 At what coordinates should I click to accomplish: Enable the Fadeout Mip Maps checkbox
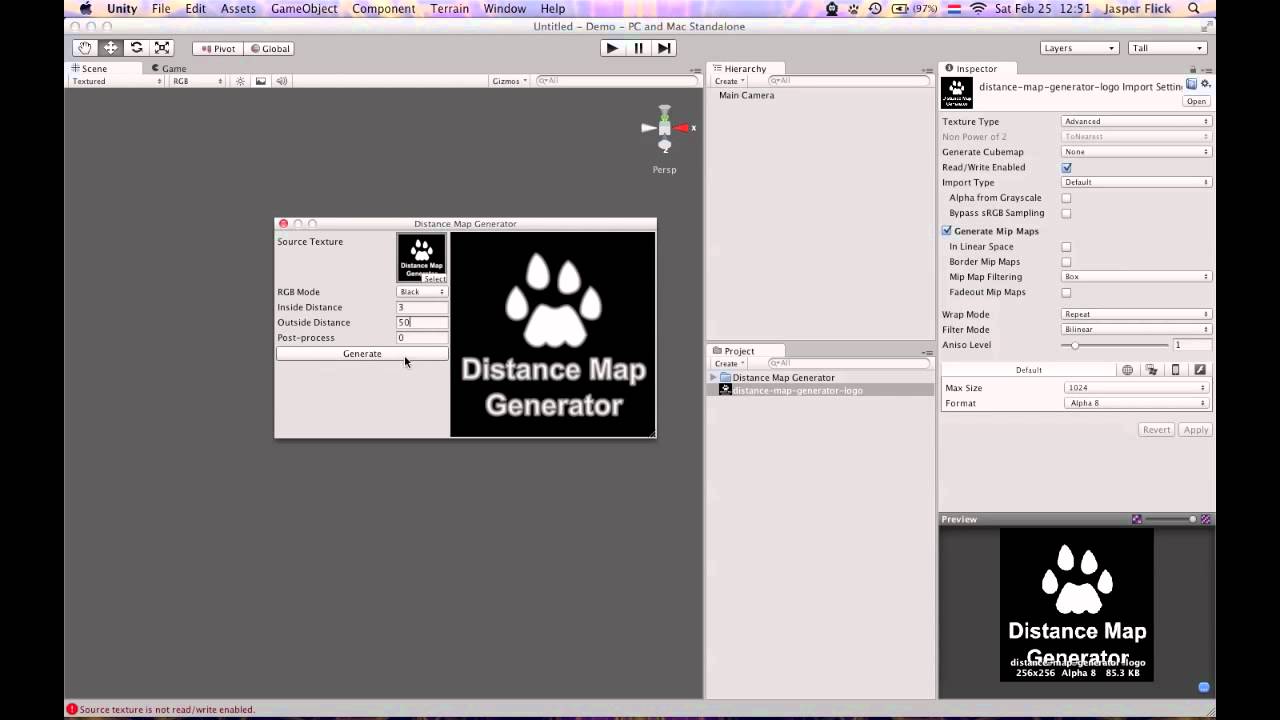point(1066,292)
